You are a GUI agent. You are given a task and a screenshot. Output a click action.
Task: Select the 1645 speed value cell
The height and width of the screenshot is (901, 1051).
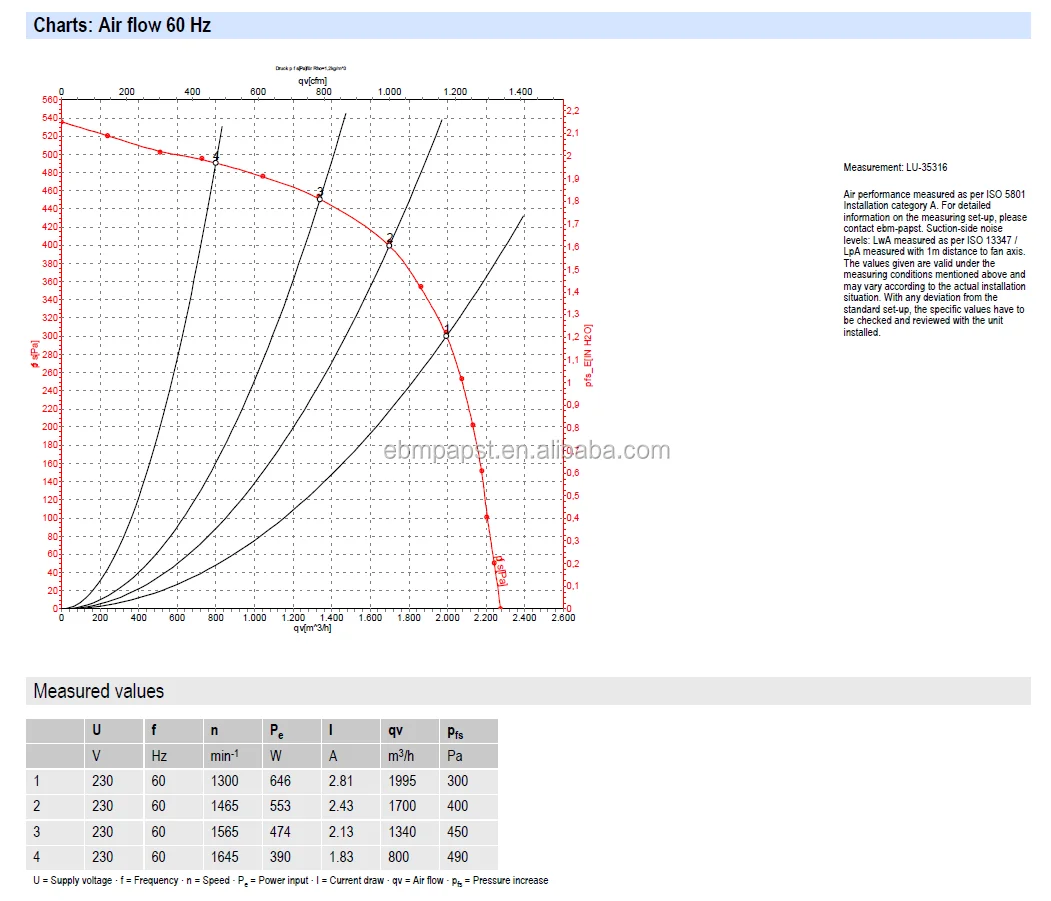224,857
